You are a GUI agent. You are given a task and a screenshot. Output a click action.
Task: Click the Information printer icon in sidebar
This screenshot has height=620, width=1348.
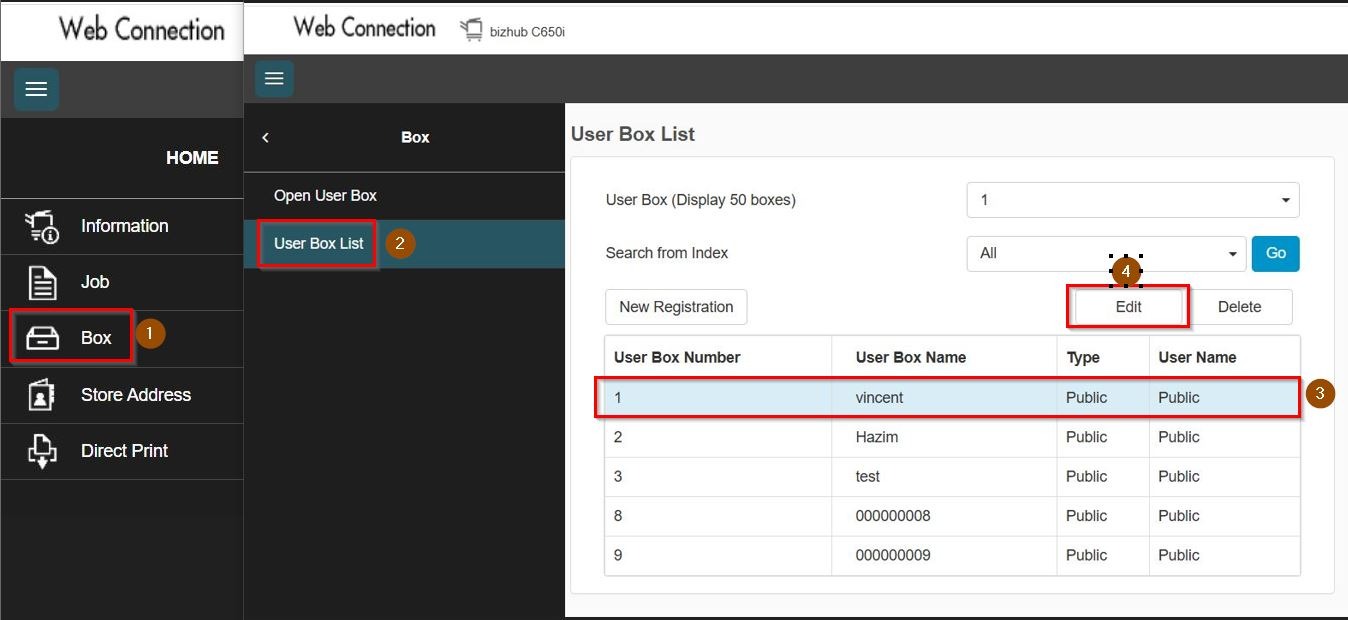click(41, 226)
